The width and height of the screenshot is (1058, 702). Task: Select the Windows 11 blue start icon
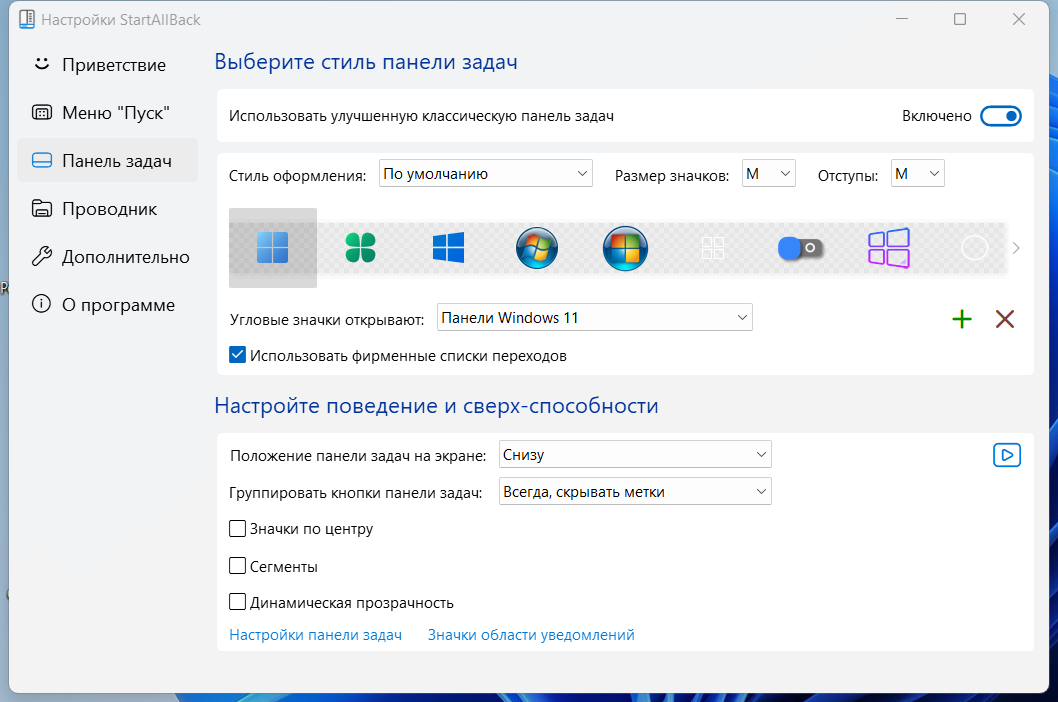[273, 248]
